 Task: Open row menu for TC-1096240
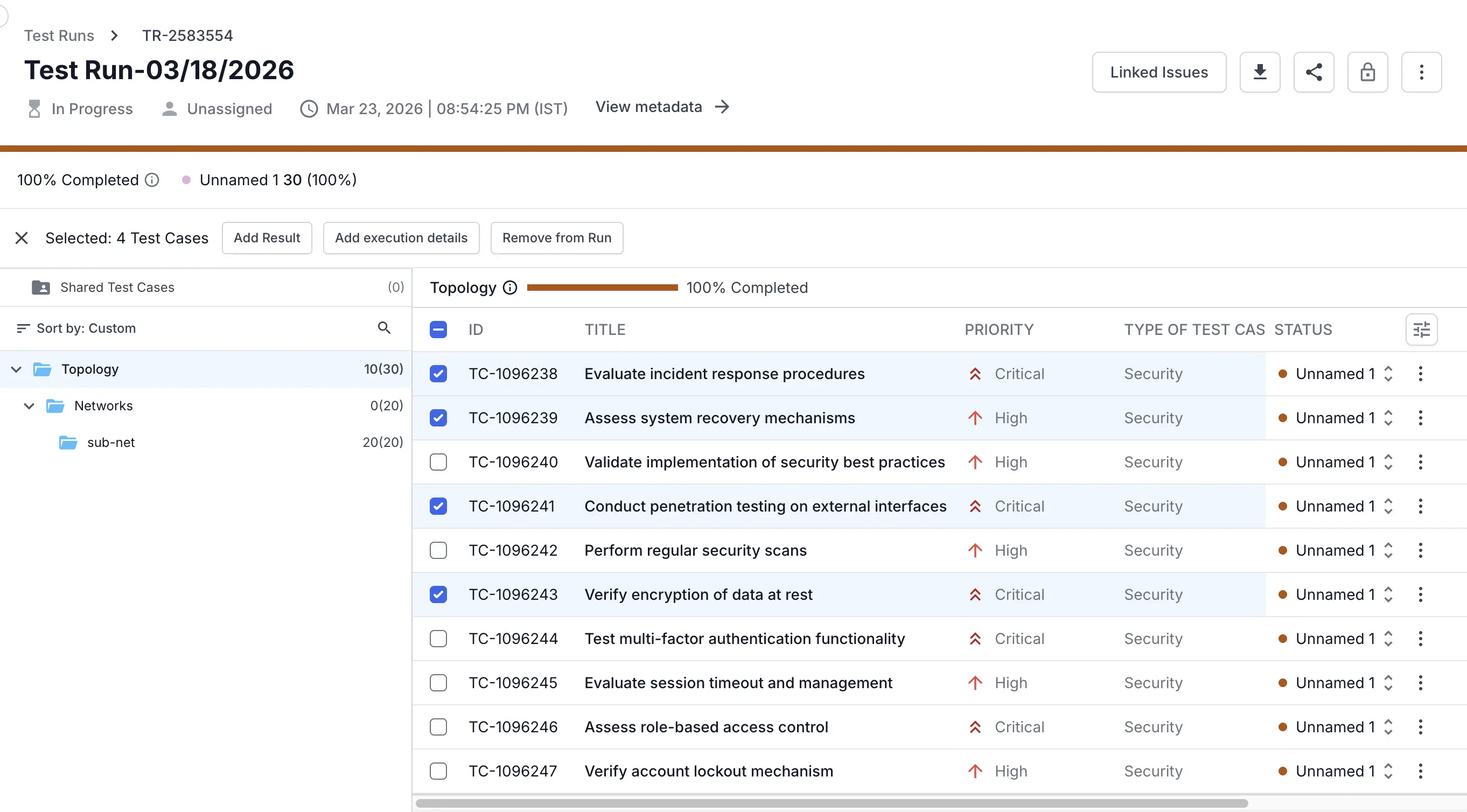pos(1420,463)
